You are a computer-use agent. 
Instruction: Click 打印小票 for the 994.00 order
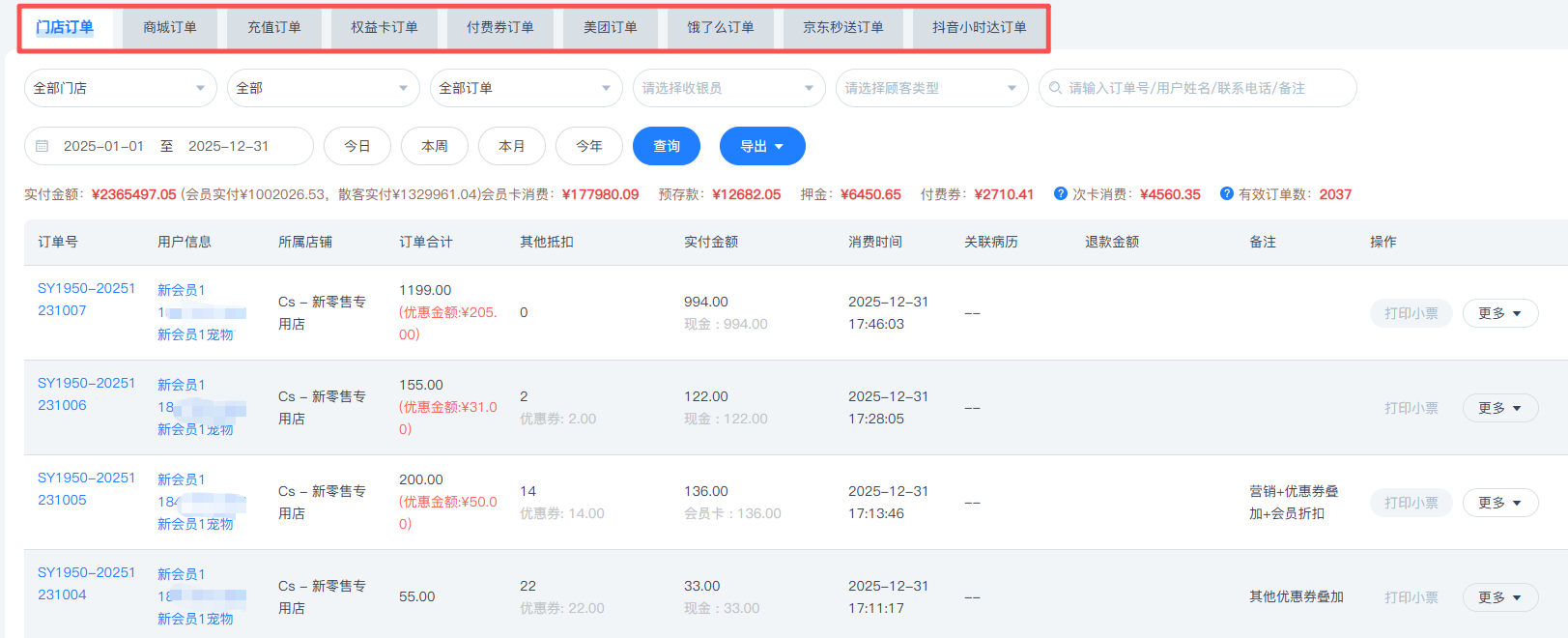(1411, 313)
